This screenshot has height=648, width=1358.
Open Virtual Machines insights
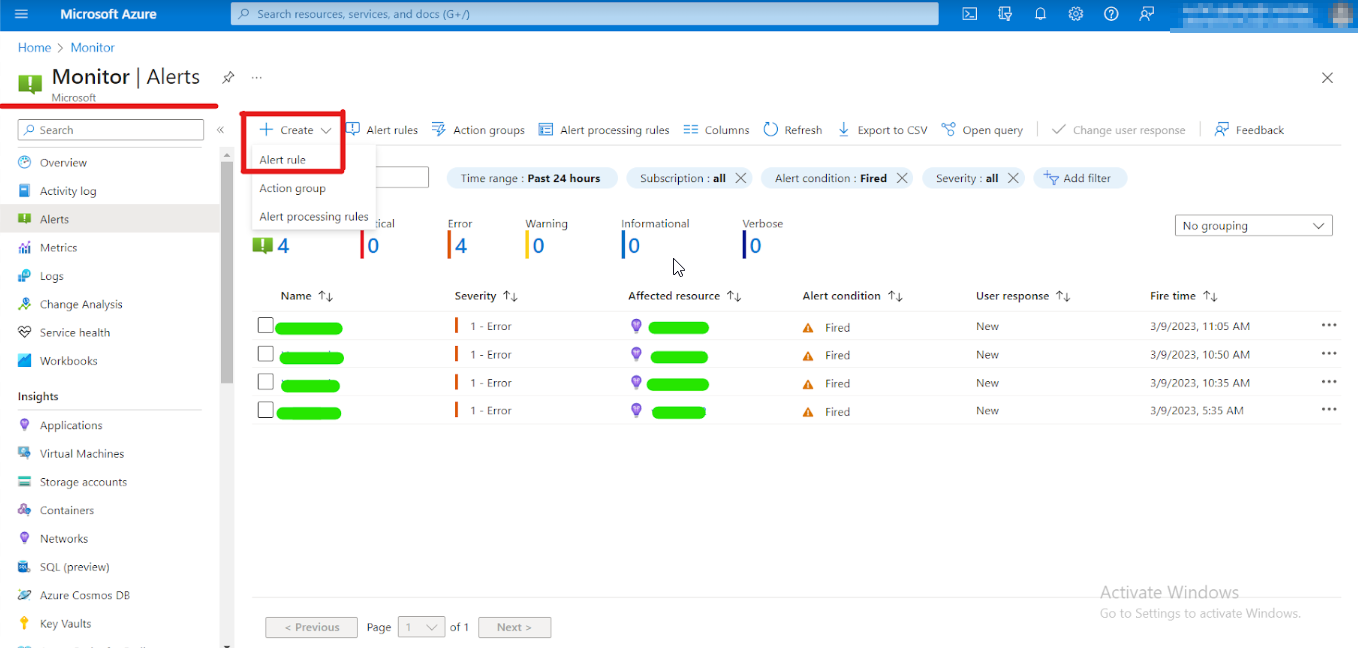pyautogui.click(x=82, y=453)
